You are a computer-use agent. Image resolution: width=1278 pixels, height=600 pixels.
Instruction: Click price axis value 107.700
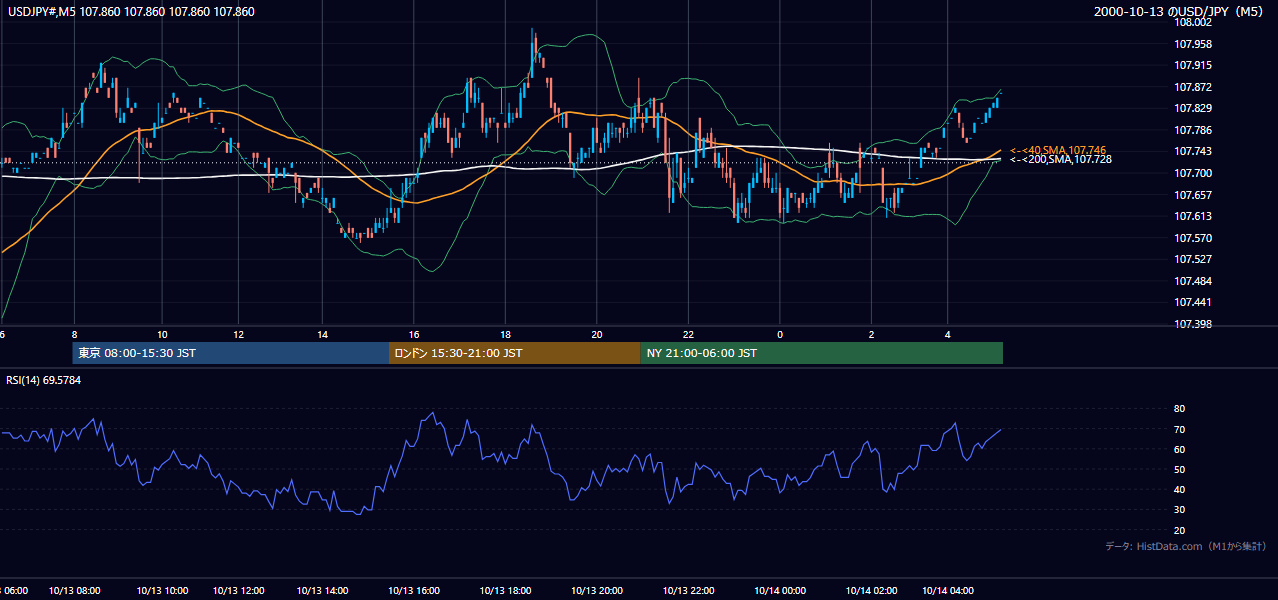(1192, 173)
